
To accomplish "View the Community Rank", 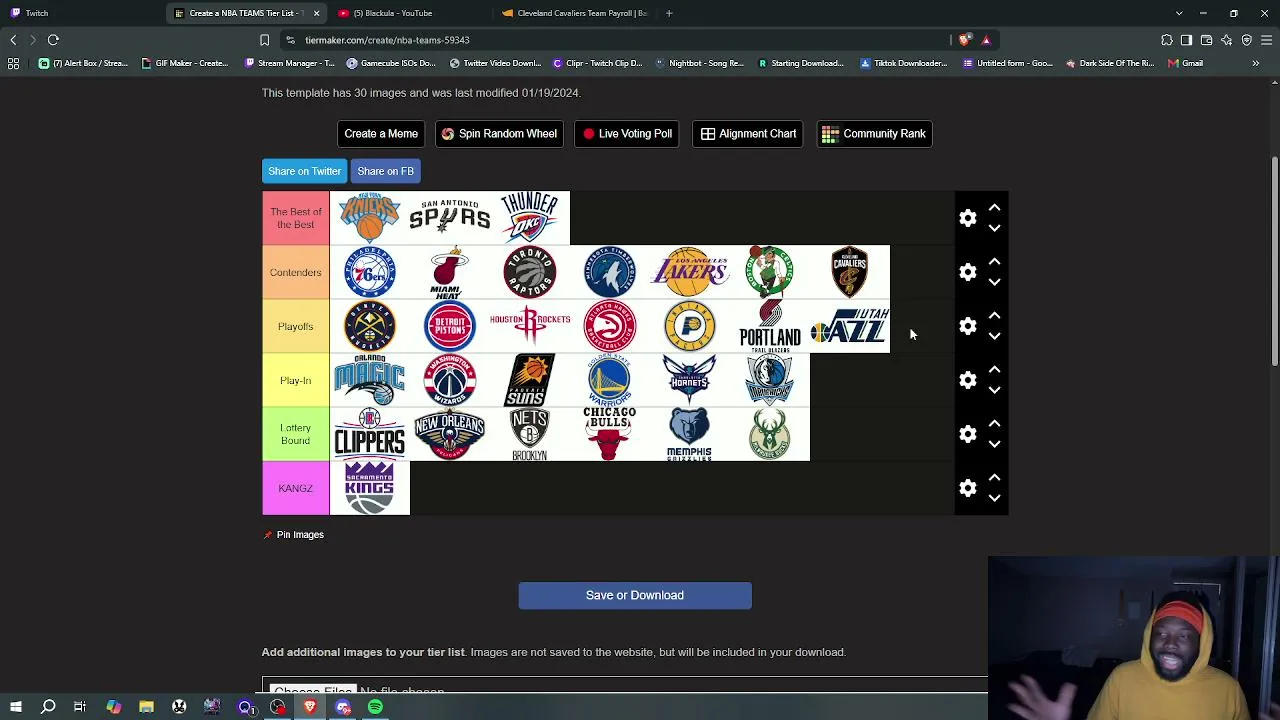I will coord(874,134).
